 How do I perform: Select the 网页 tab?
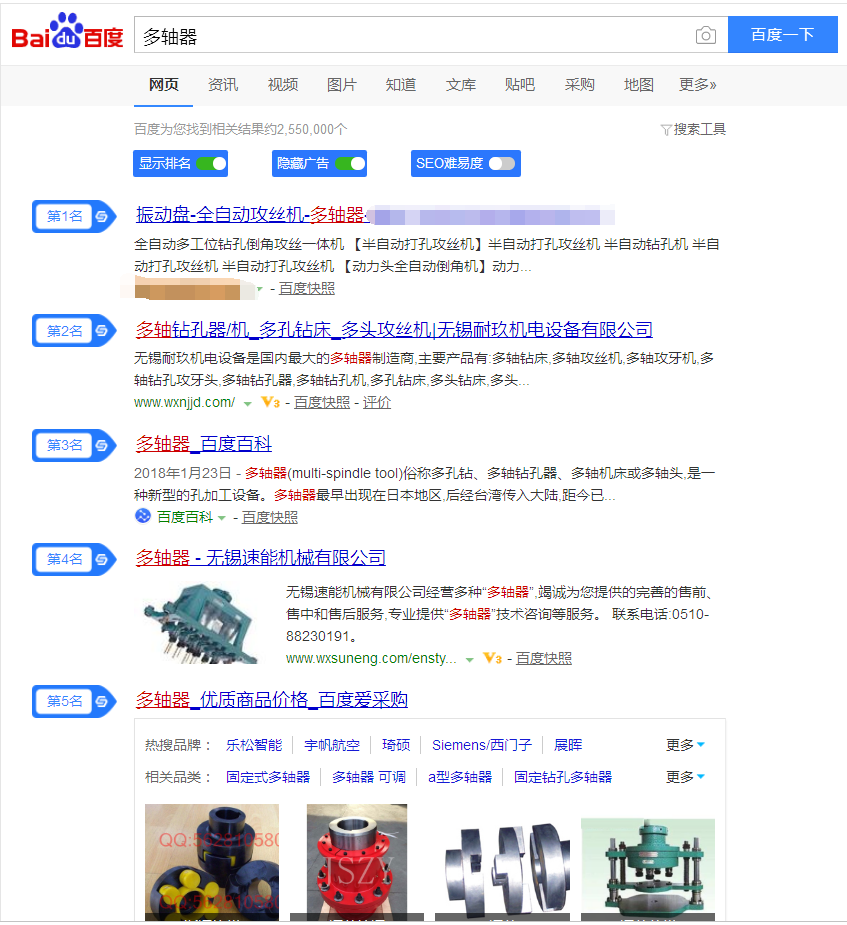tap(163, 85)
